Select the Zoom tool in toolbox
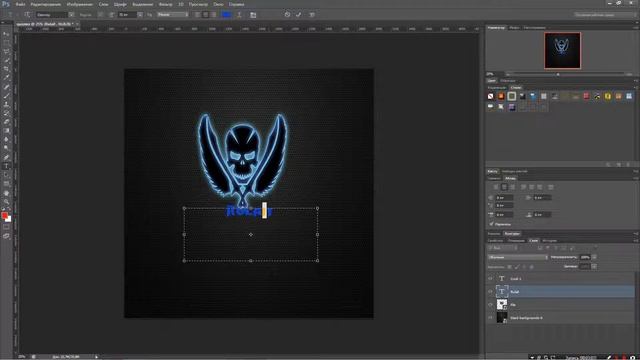This screenshot has width=640, height=360. (6, 202)
